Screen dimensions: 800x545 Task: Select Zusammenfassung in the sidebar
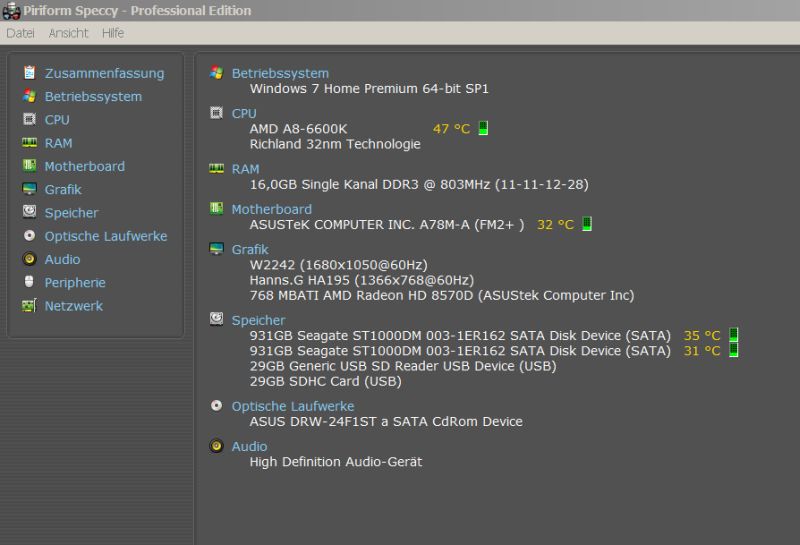105,73
